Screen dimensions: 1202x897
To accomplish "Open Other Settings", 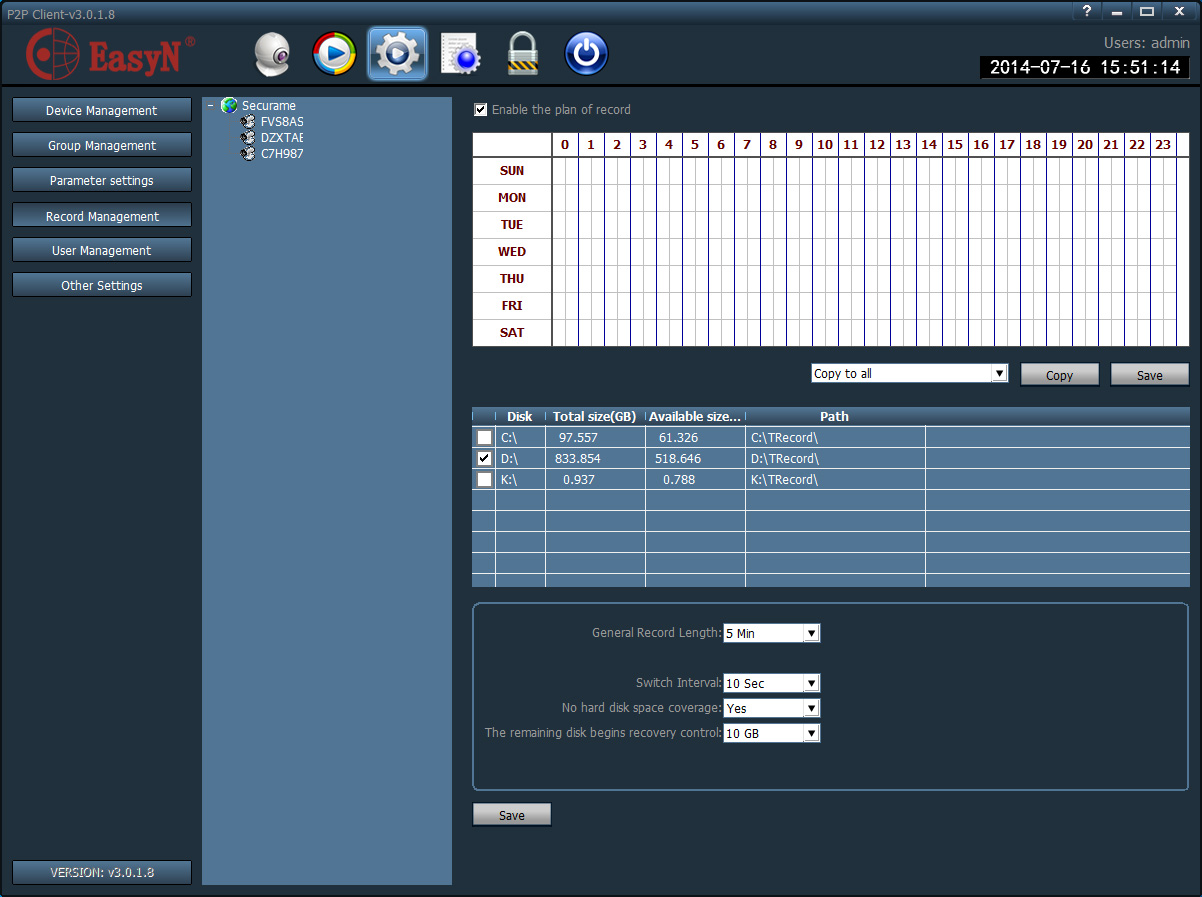I will point(102,286).
